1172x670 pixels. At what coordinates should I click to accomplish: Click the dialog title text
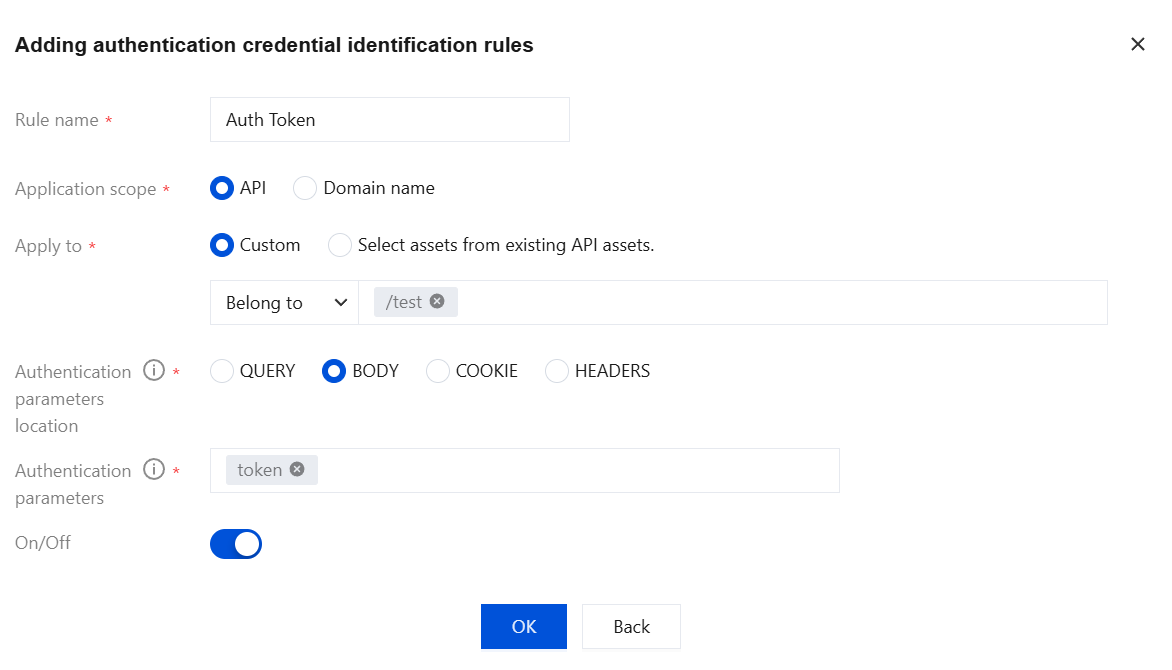pyautogui.click(x=274, y=45)
